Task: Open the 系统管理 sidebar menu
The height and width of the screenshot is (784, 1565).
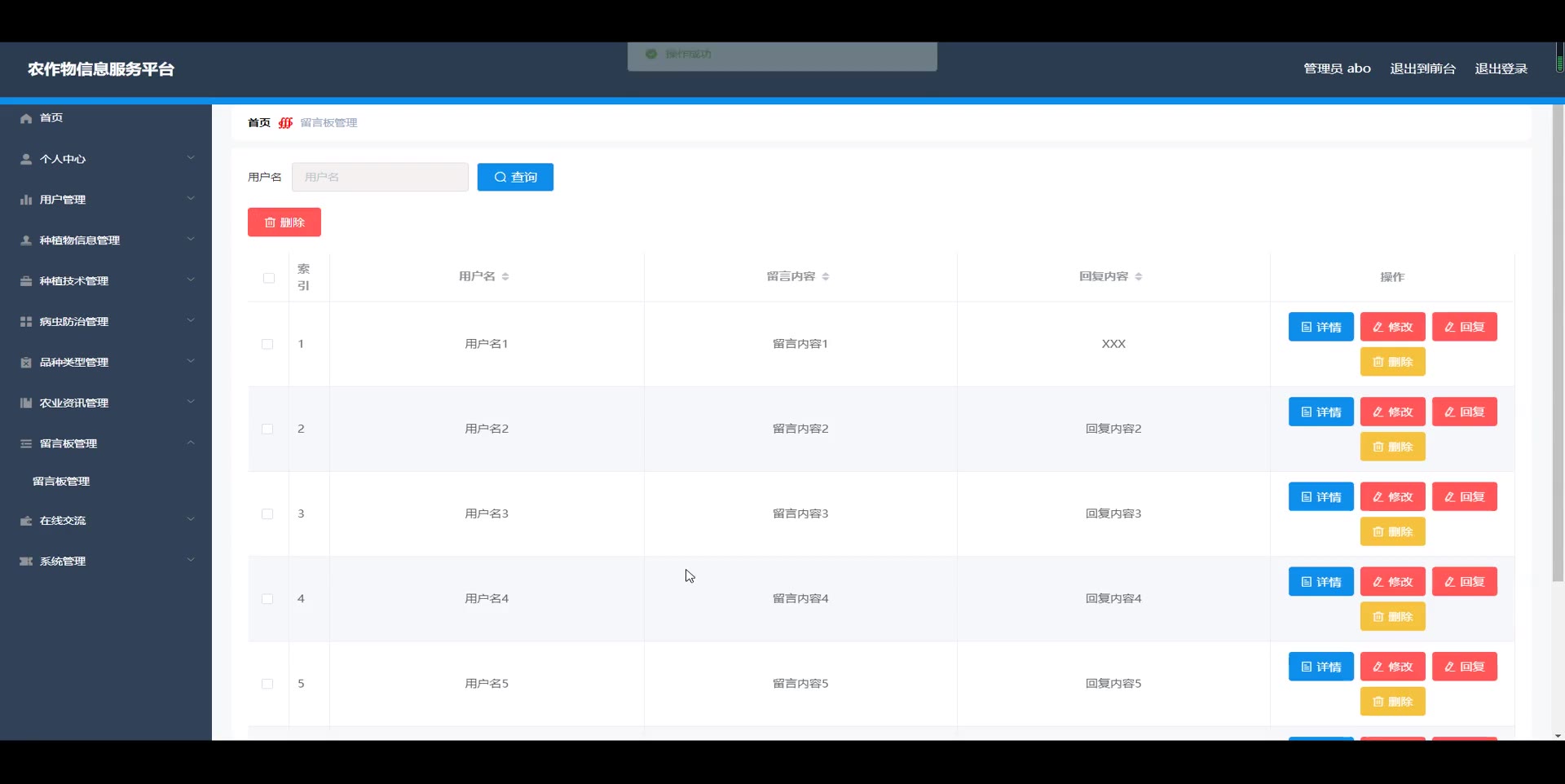Action: pyautogui.click(x=106, y=561)
